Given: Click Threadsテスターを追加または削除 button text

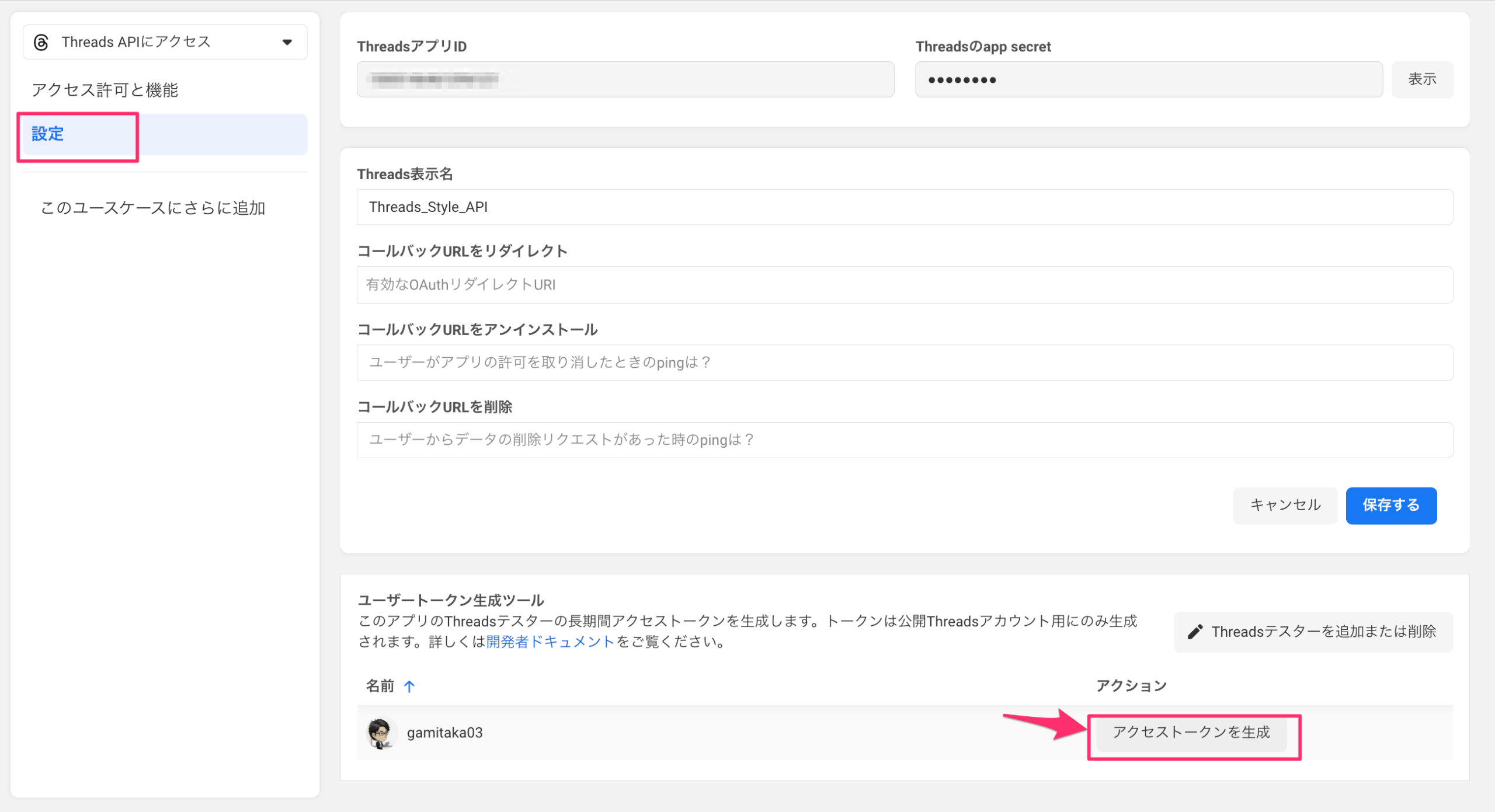Looking at the screenshot, I should click(x=1323, y=632).
